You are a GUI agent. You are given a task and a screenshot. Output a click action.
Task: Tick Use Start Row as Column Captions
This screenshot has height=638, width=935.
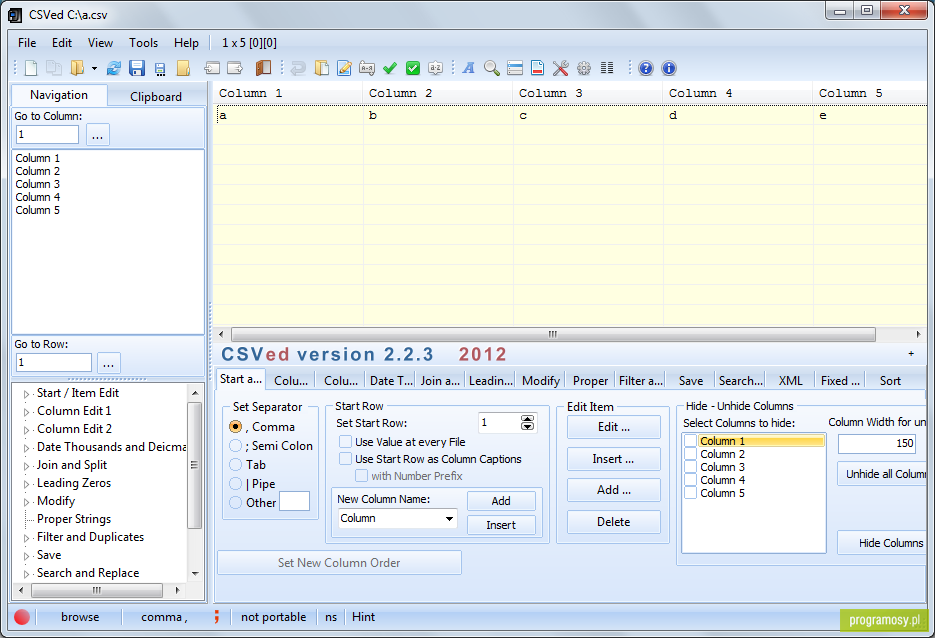345,459
